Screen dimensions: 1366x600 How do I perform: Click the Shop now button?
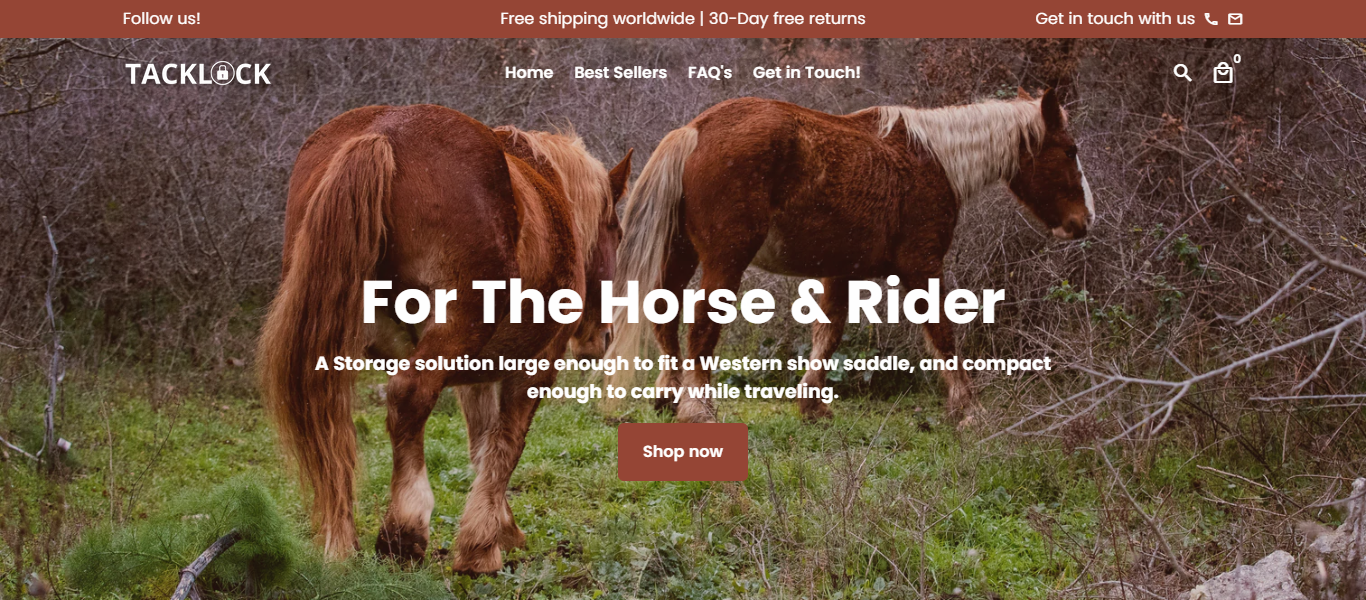[682, 452]
